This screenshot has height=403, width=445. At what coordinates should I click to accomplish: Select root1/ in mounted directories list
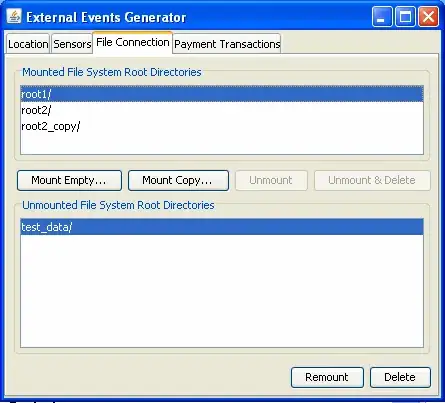pos(222,94)
